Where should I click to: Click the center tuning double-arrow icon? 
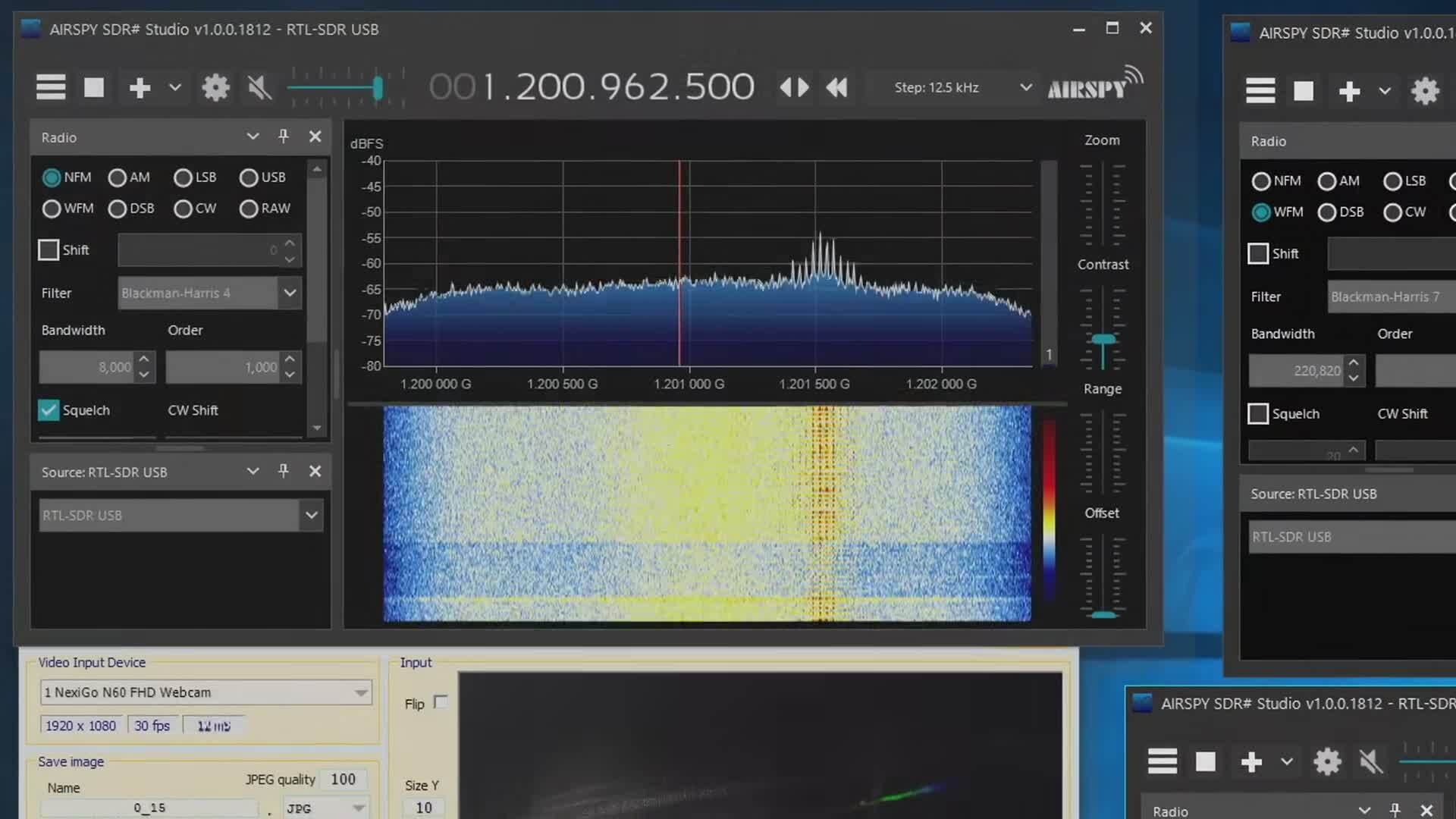pyautogui.click(x=794, y=88)
